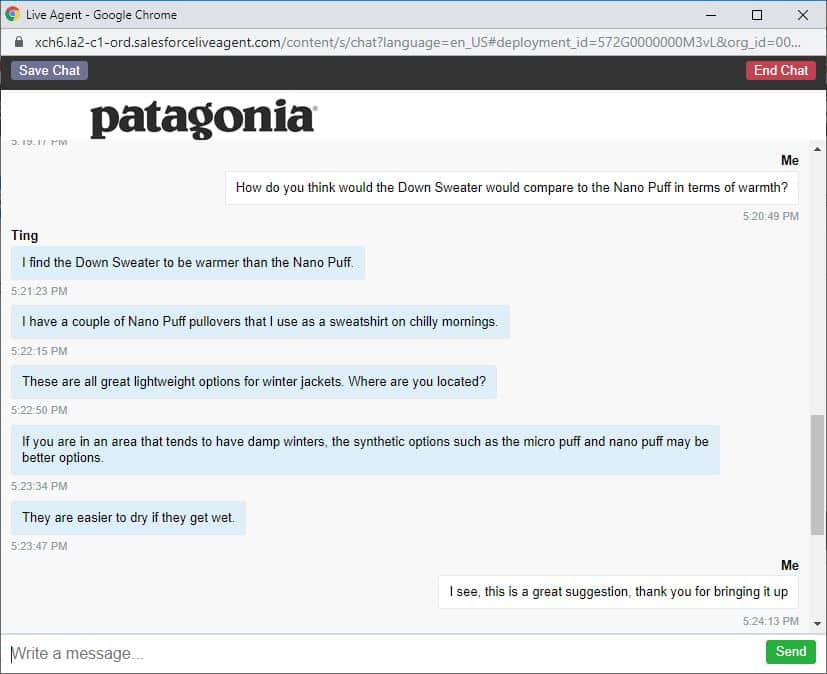Select message 'I find the Down Sweater to be warmer'
The image size is (827, 674).
tap(188, 263)
